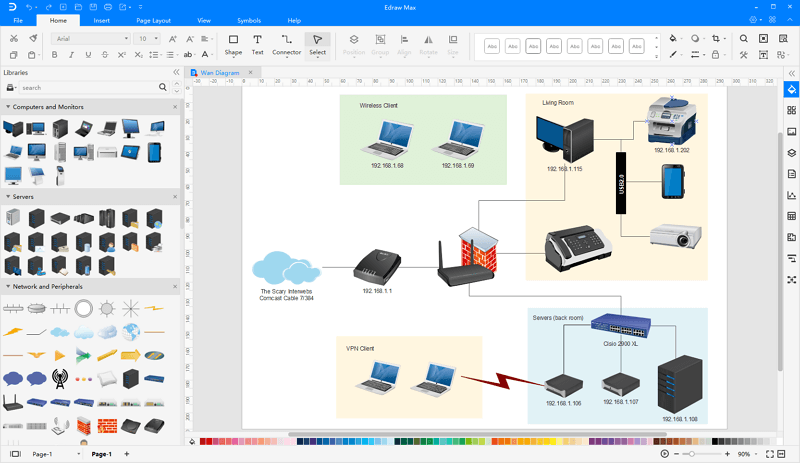Viewport: 800px width, 463px height.
Task: Toggle Underline formatting
Action: pos(88,55)
